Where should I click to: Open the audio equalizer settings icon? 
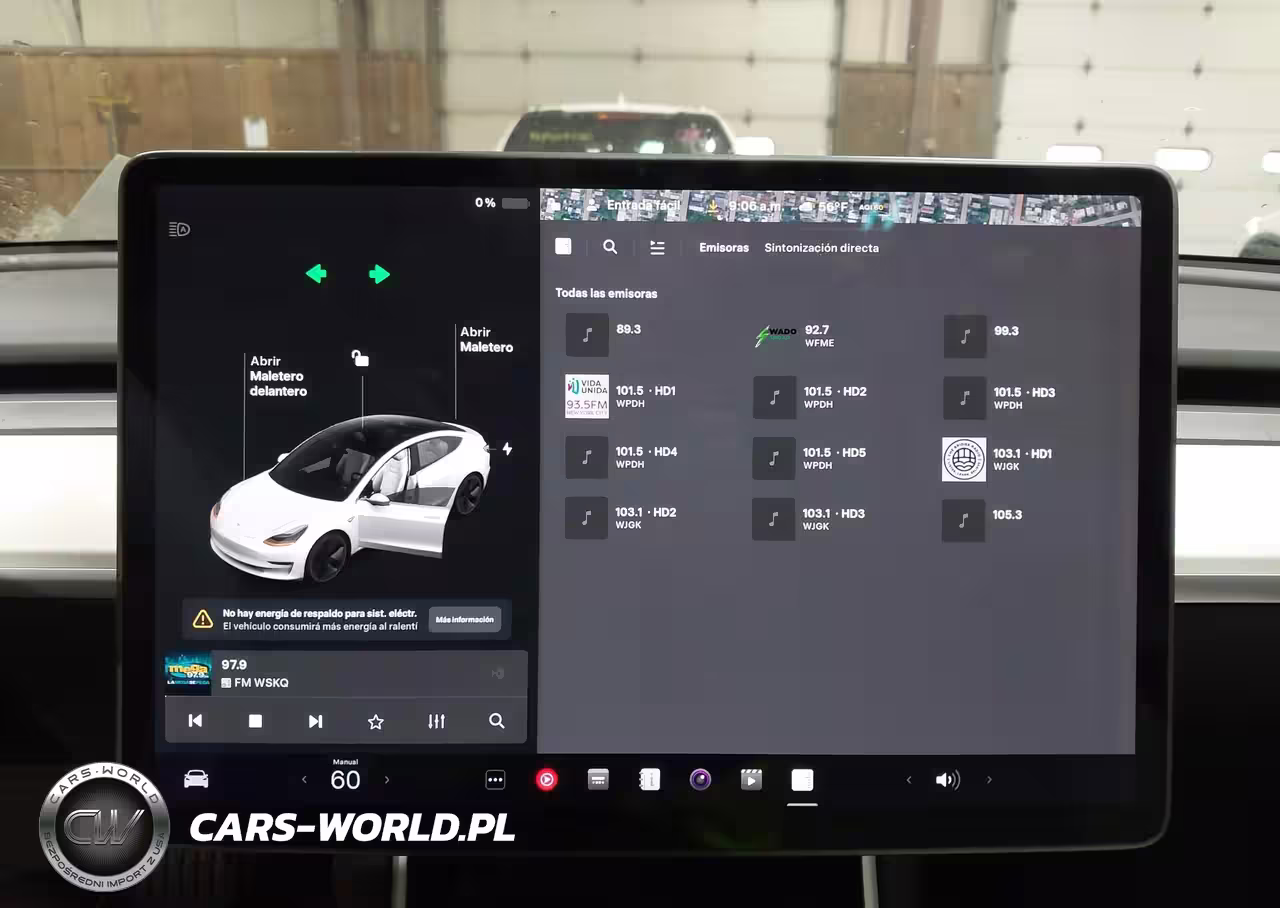pyautogui.click(x=436, y=721)
